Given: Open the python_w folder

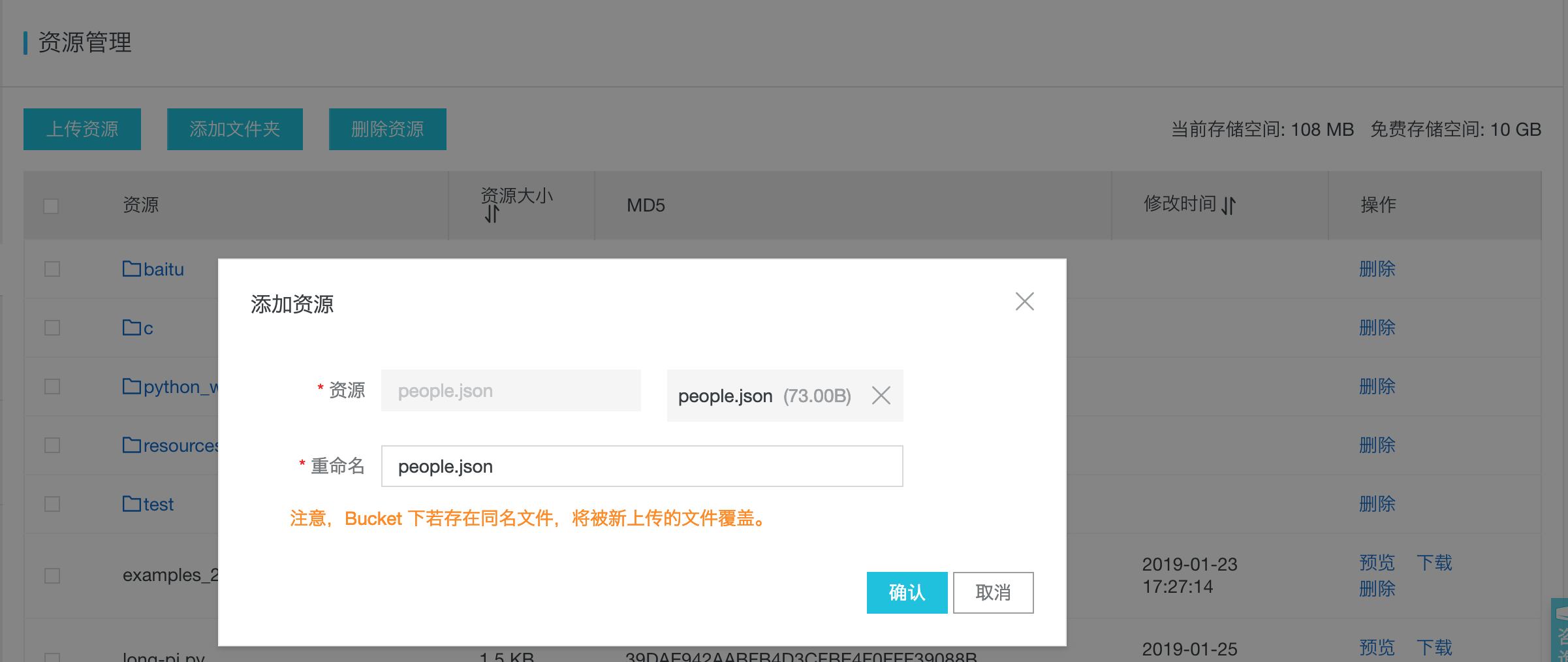Looking at the screenshot, I should [x=181, y=387].
